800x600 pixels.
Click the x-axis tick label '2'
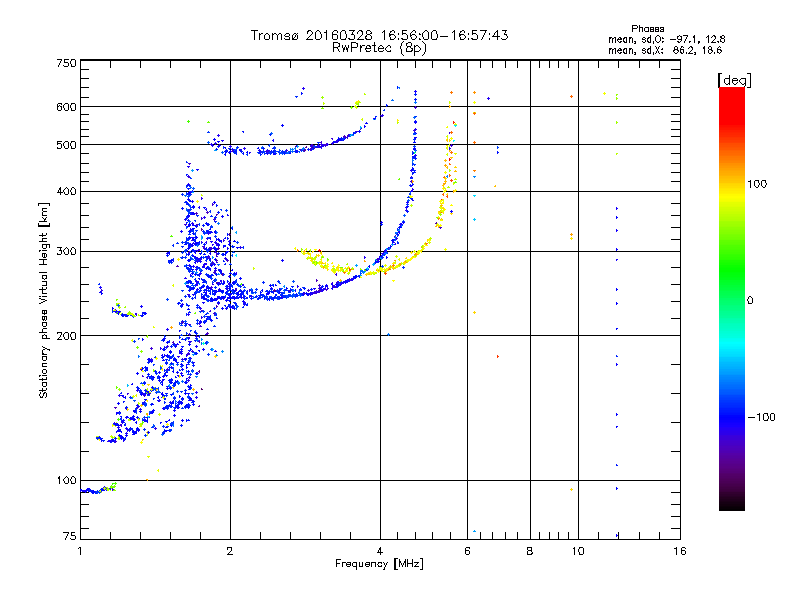click(x=230, y=551)
